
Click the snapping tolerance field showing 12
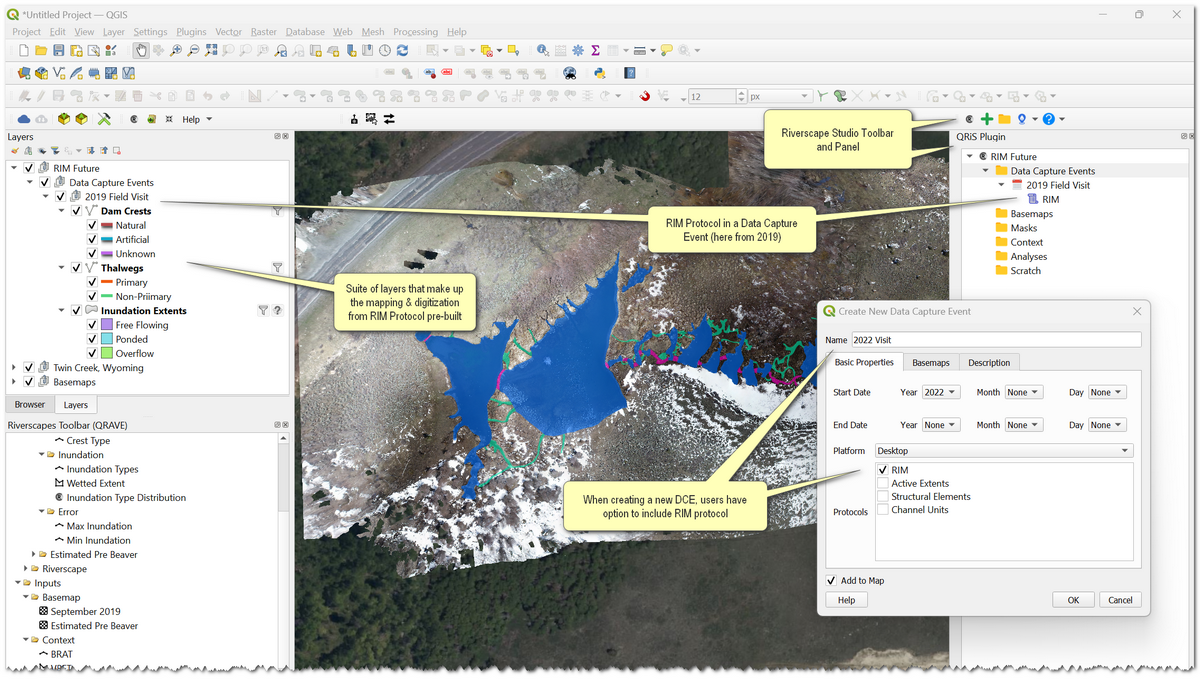click(x=717, y=96)
